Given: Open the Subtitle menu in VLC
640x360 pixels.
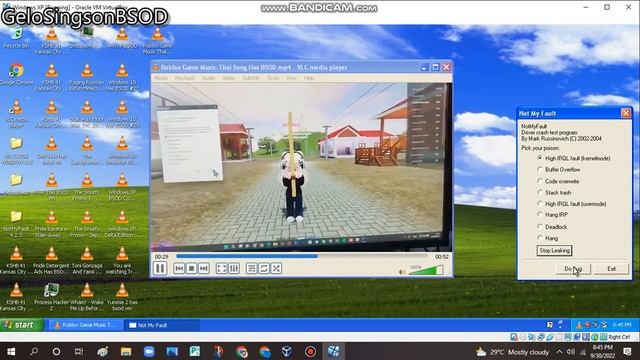Looking at the screenshot, I should (251, 78).
